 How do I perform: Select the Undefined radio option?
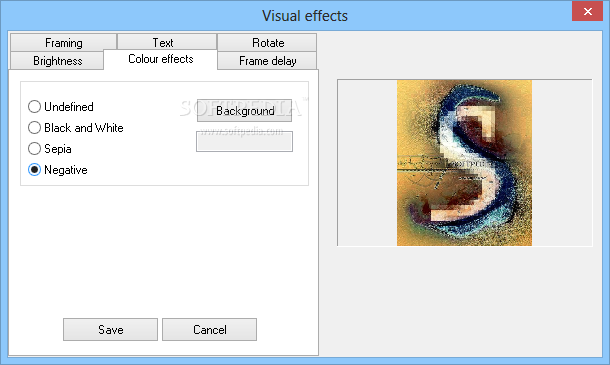point(61,107)
